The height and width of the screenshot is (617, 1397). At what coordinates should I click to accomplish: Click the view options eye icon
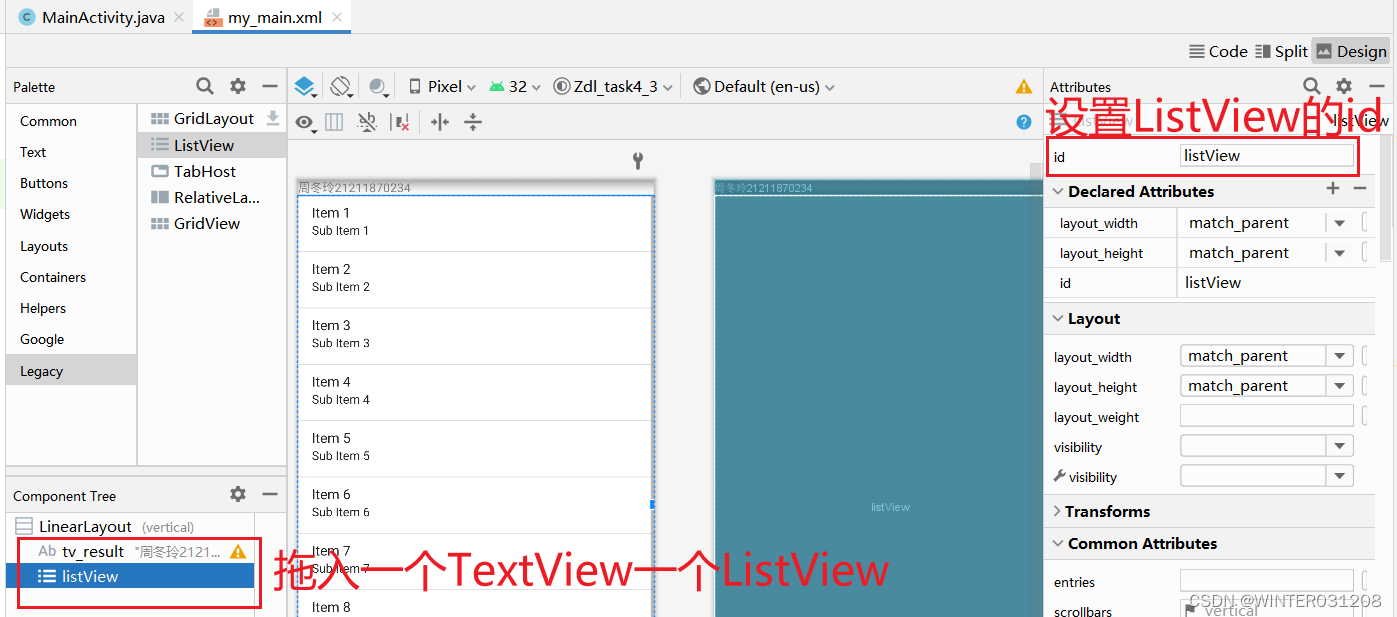(305, 122)
